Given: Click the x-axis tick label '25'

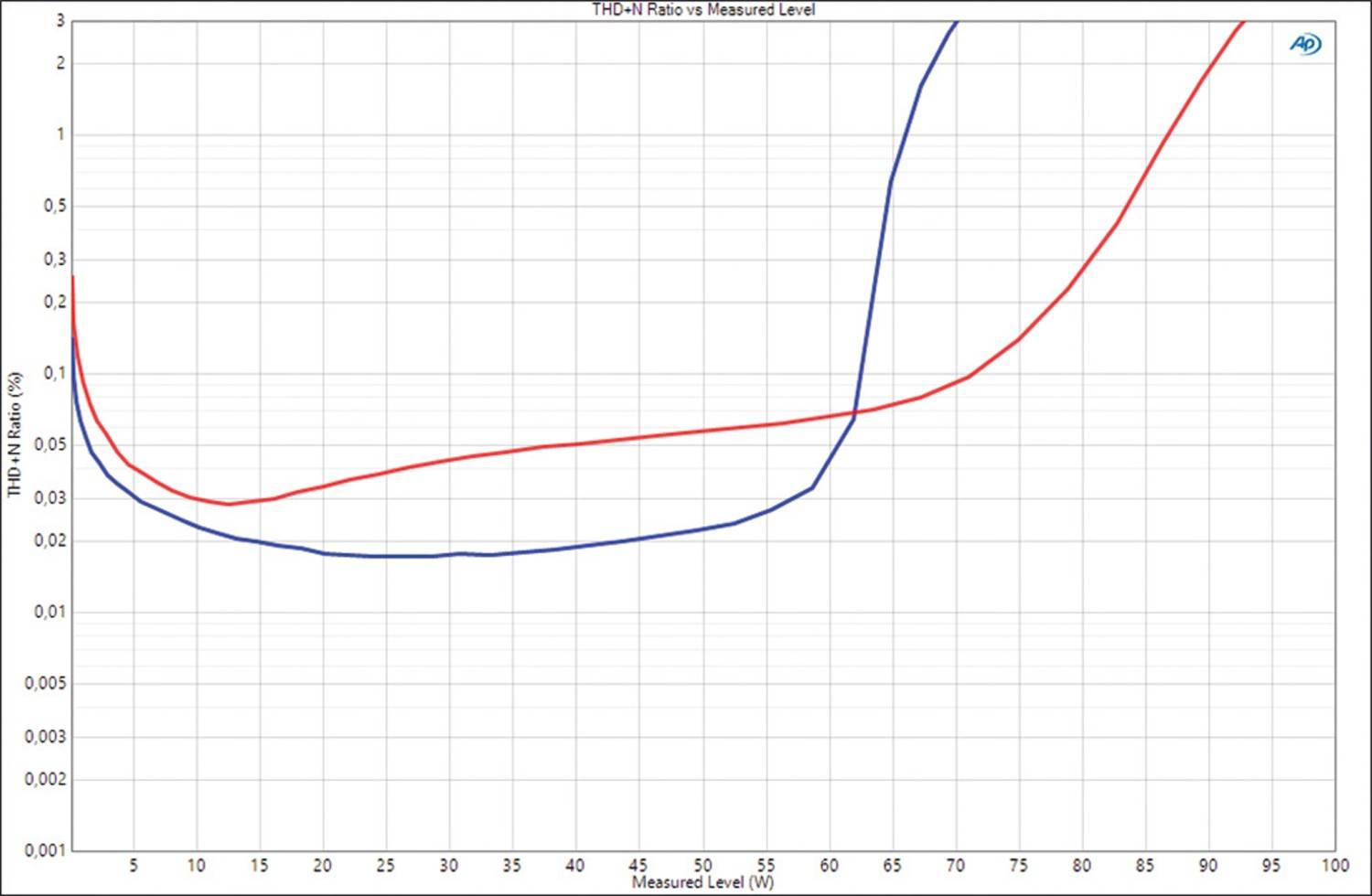Looking at the screenshot, I should [x=386, y=865].
